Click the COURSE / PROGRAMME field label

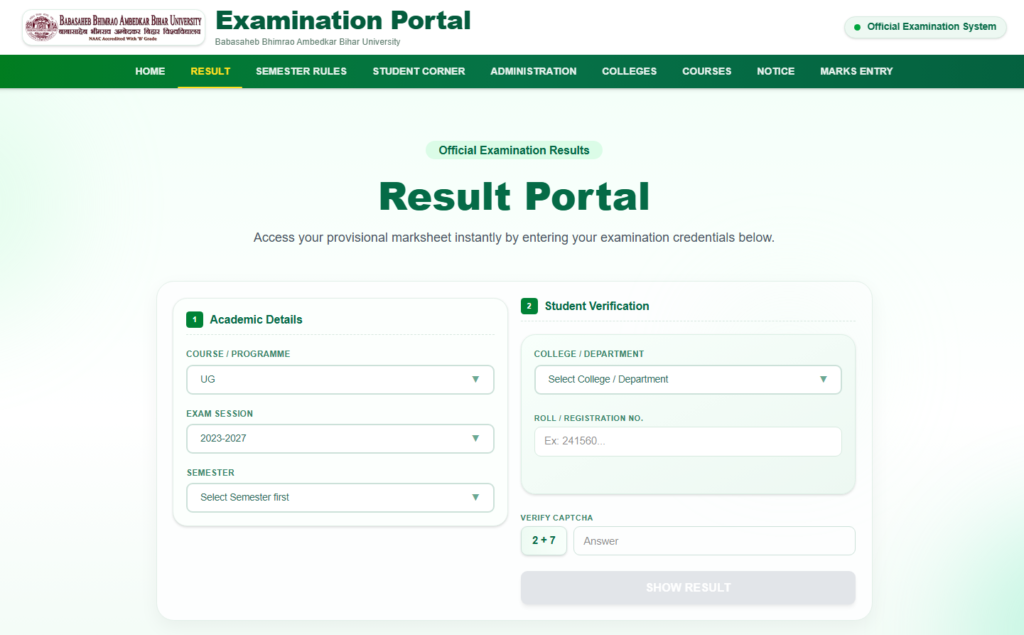238,353
